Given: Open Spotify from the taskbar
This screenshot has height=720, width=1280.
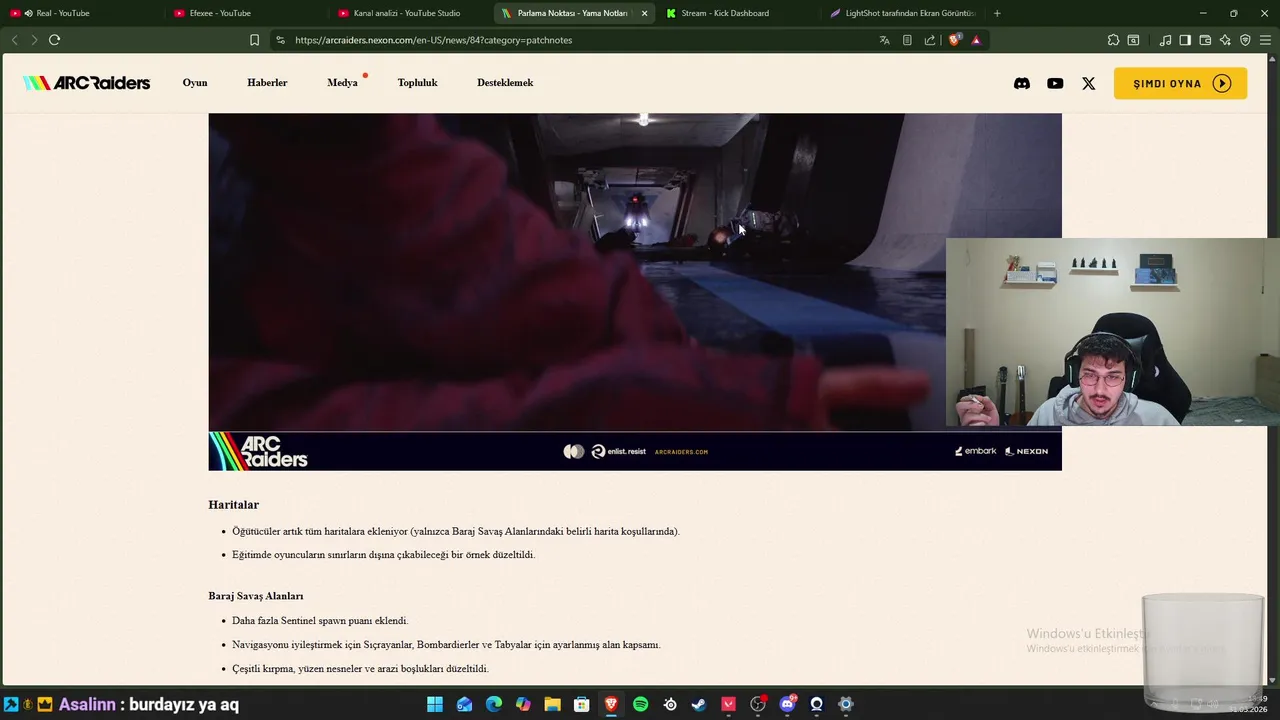Looking at the screenshot, I should pos(641,704).
